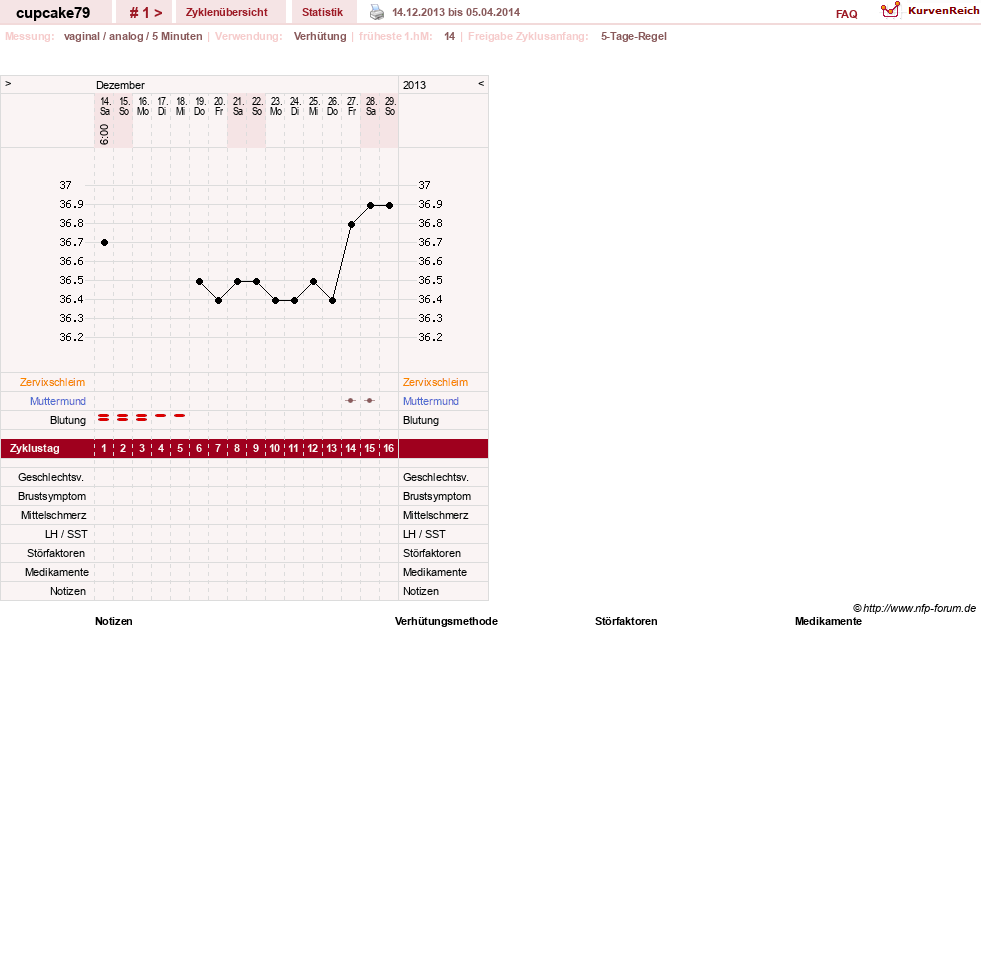Select bleeding marker on cycle day 5
The image size is (981, 960).
pyautogui.click(x=180, y=416)
